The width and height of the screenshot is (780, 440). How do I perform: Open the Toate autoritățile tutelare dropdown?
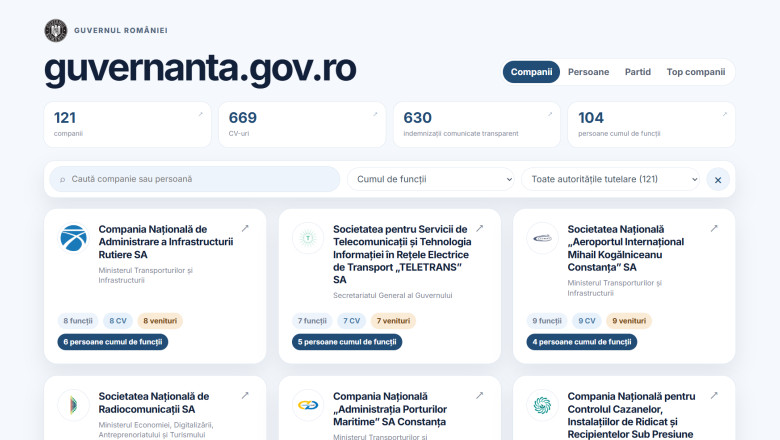(x=610, y=179)
